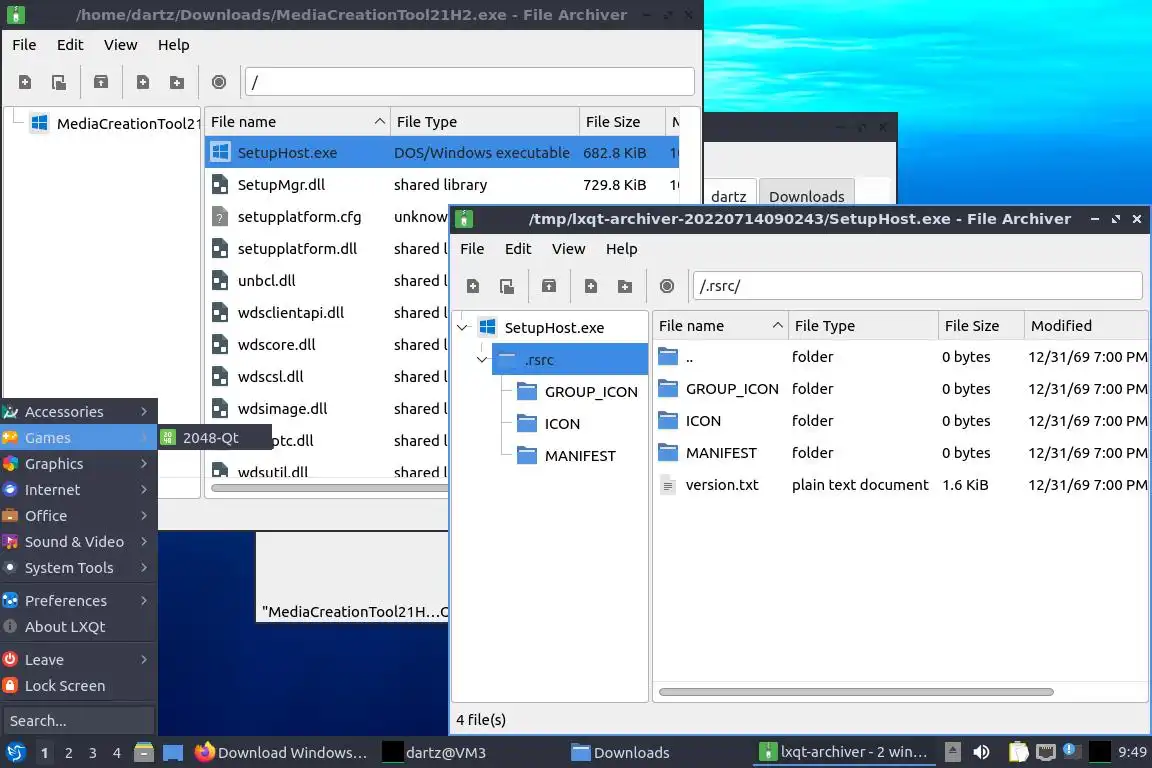Open Edit menu in MediaCreationTool window
Viewport: 1152px width, 768px height.
(70, 45)
